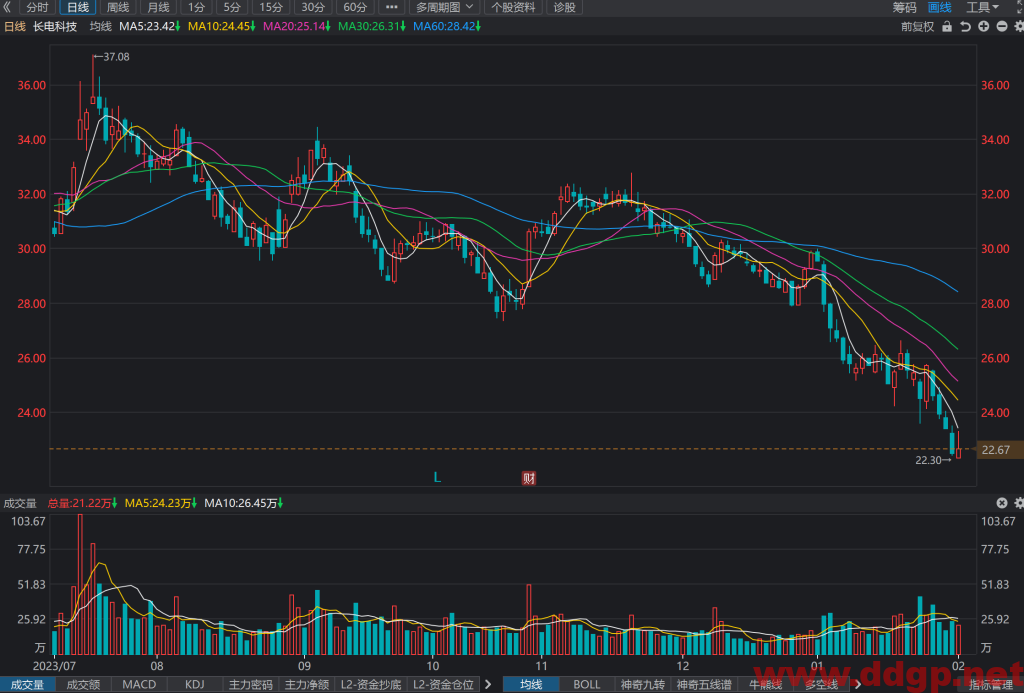Switch to 分时 intraday view
The image size is (1024, 693).
pos(38,7)
